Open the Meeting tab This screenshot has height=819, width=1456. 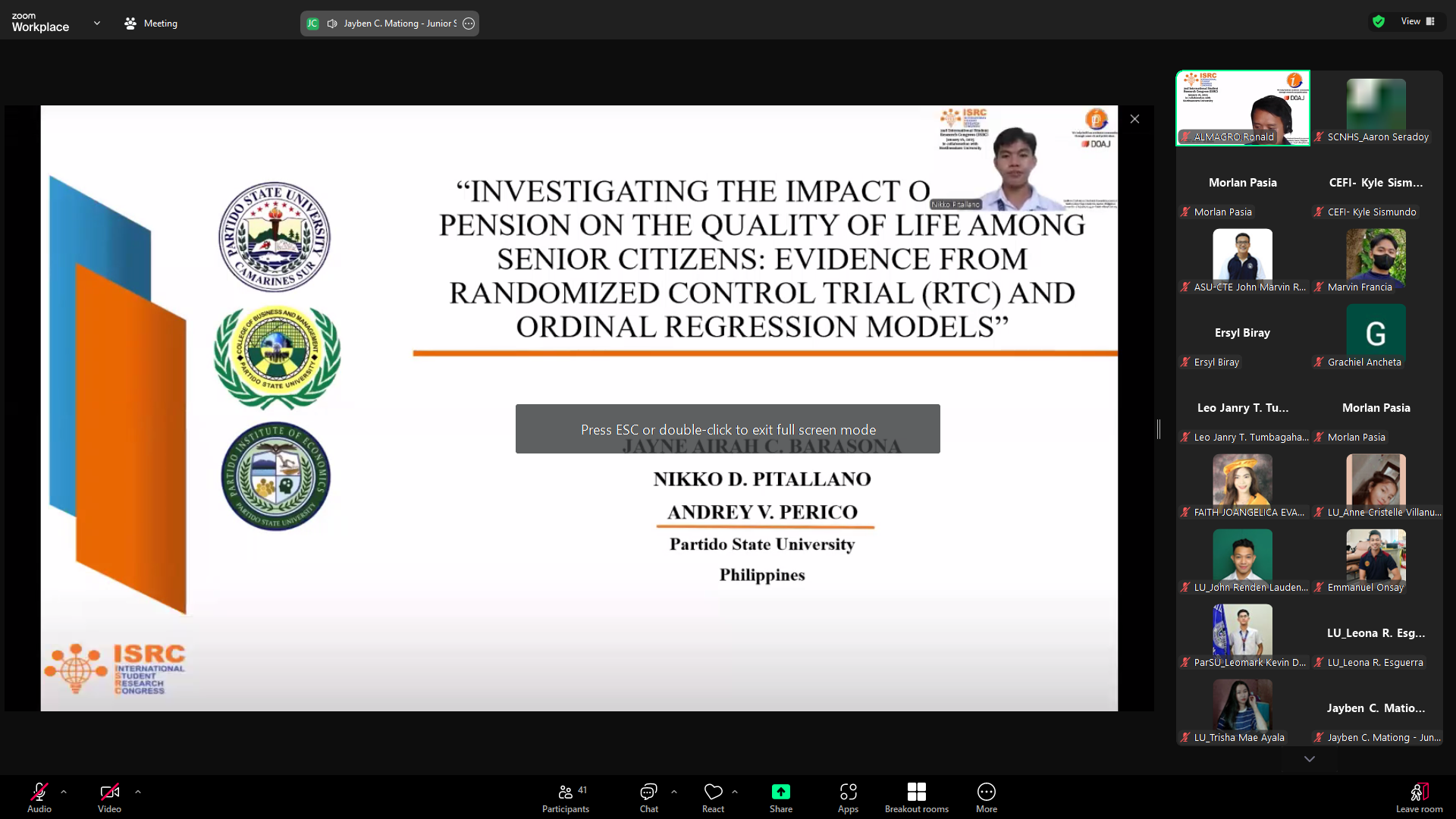coord(151,24)
